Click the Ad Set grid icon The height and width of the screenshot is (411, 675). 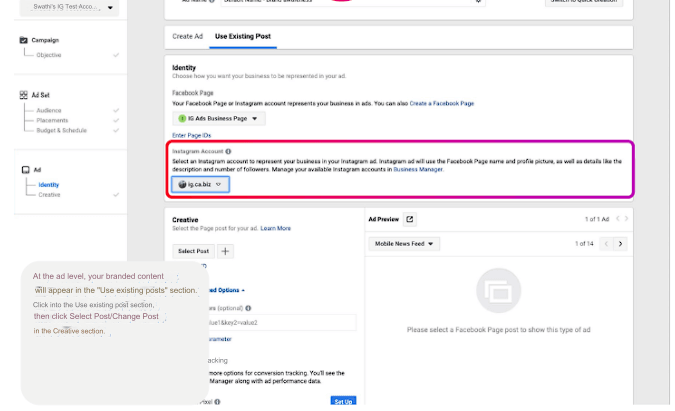[24, 95]
